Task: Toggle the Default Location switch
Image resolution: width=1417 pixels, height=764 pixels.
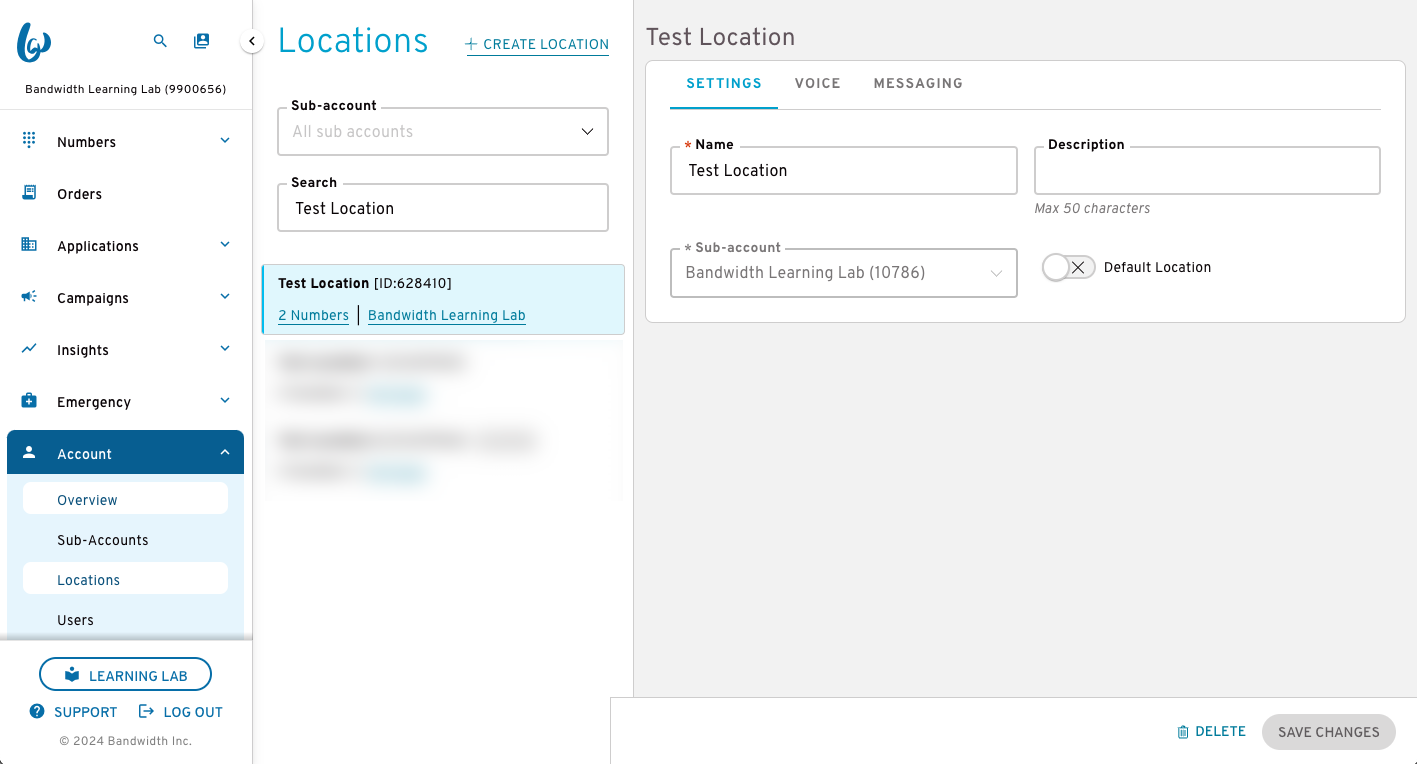Action: coord(1068,267)
